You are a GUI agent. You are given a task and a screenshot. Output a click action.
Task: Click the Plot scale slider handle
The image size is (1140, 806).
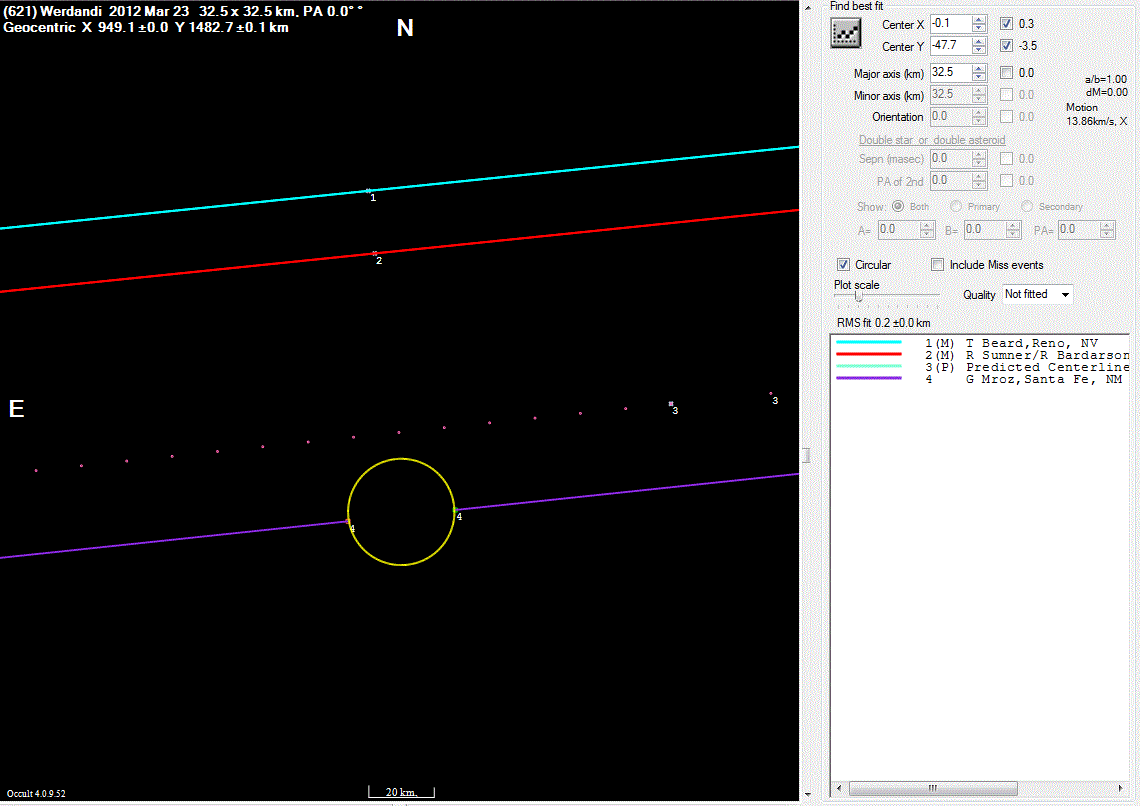click(x=859, y=297)
